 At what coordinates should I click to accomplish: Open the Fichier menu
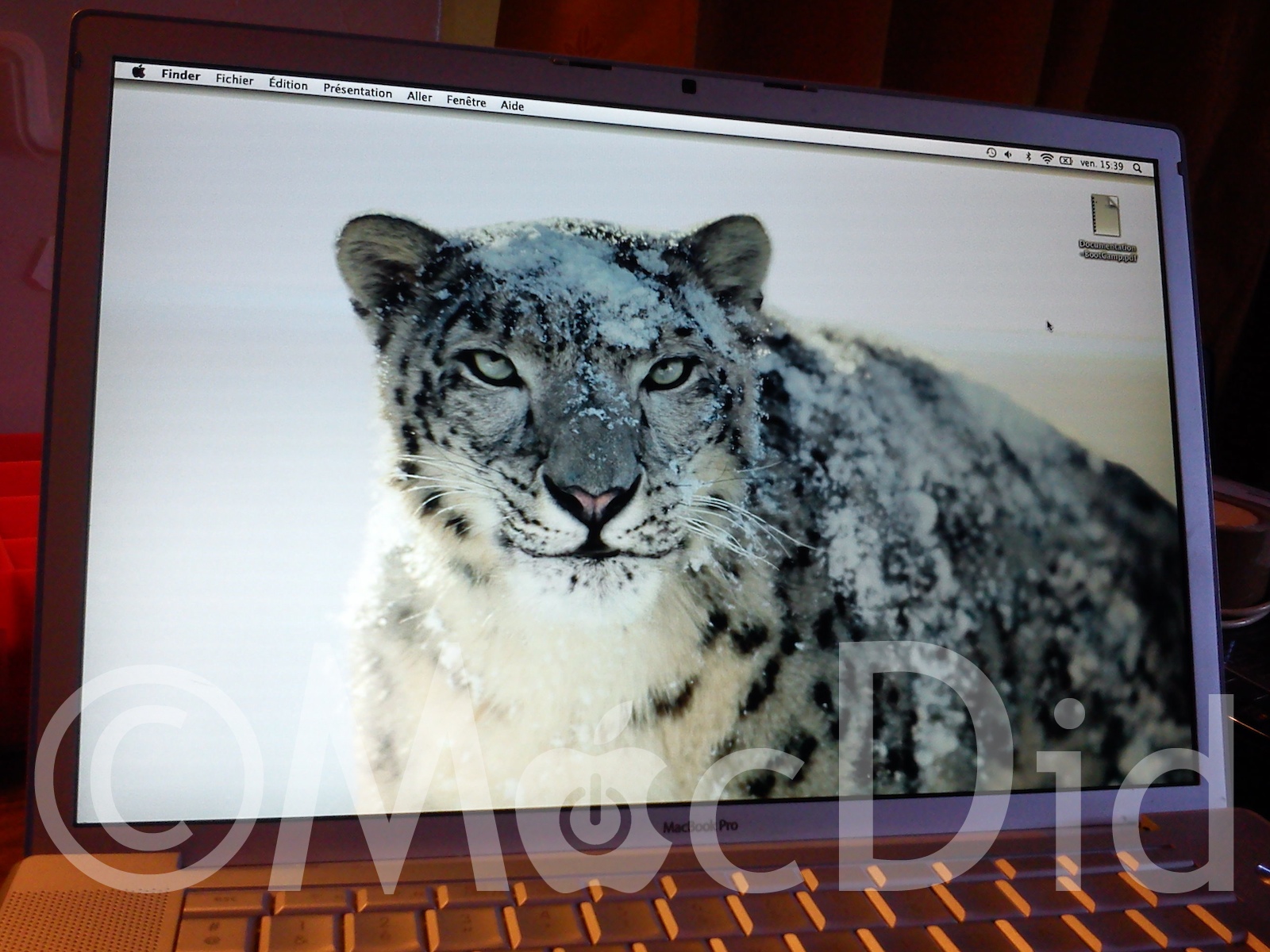(x=234, y=80)
